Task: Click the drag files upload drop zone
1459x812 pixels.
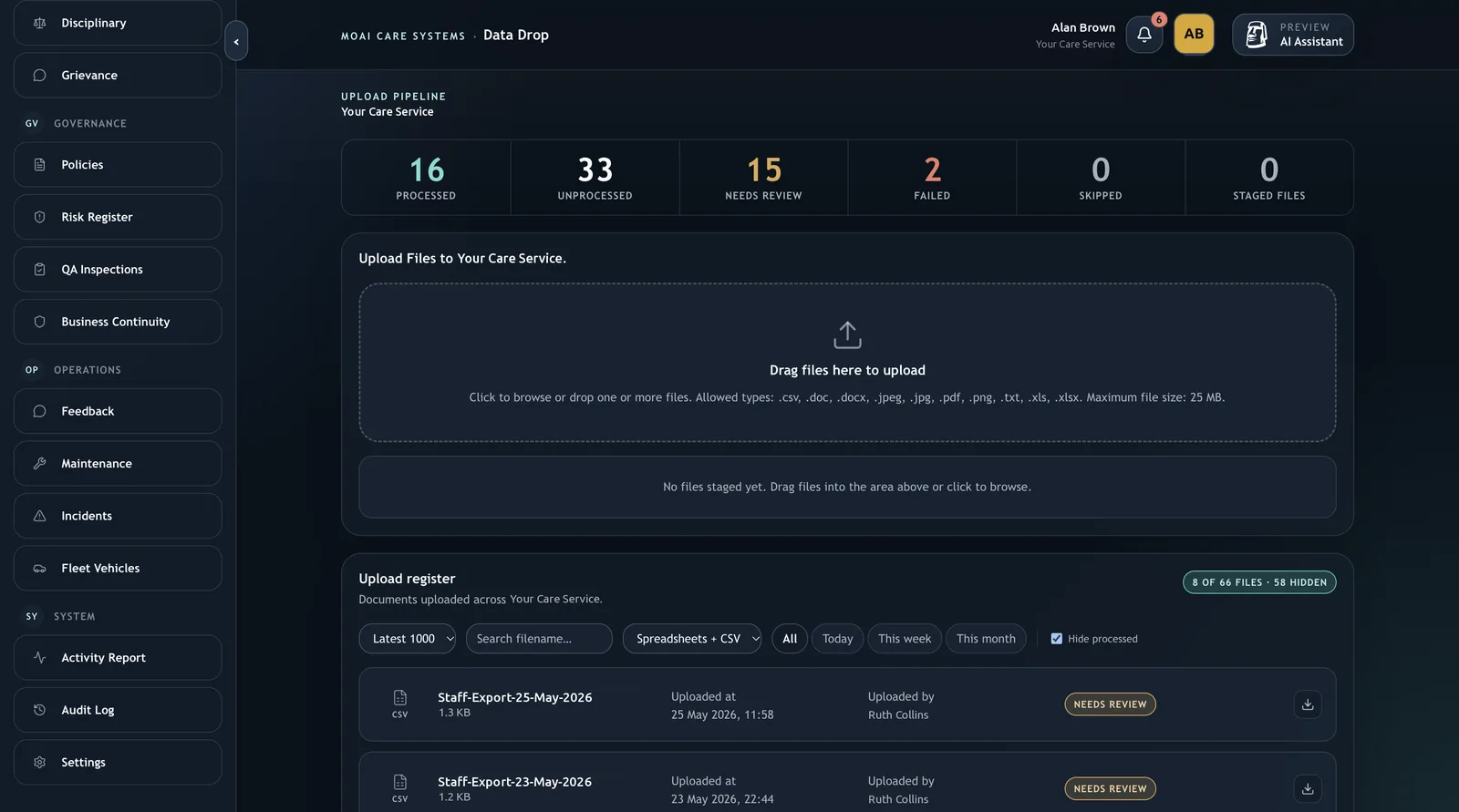Action: tap(847, 363)
